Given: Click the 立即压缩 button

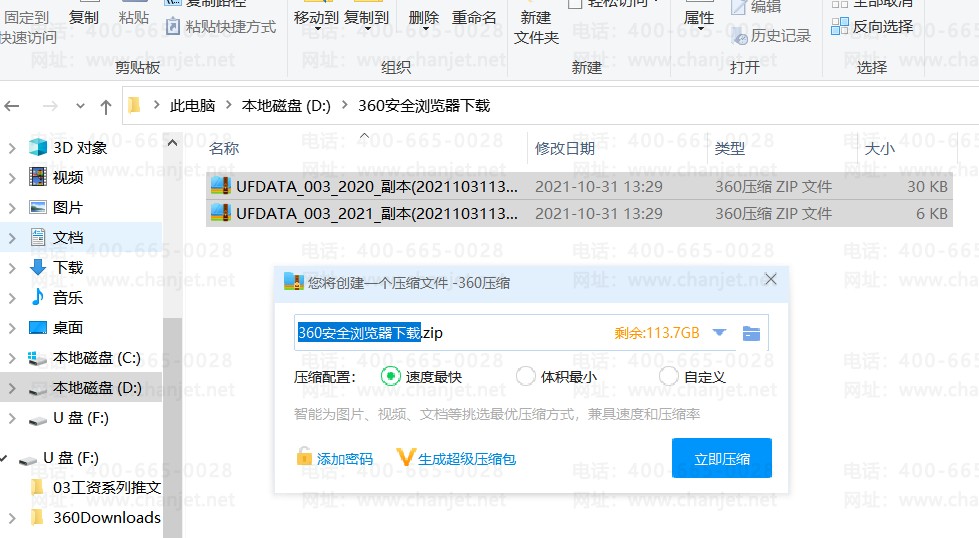Looking at the screenshot, I should [722, 458].
